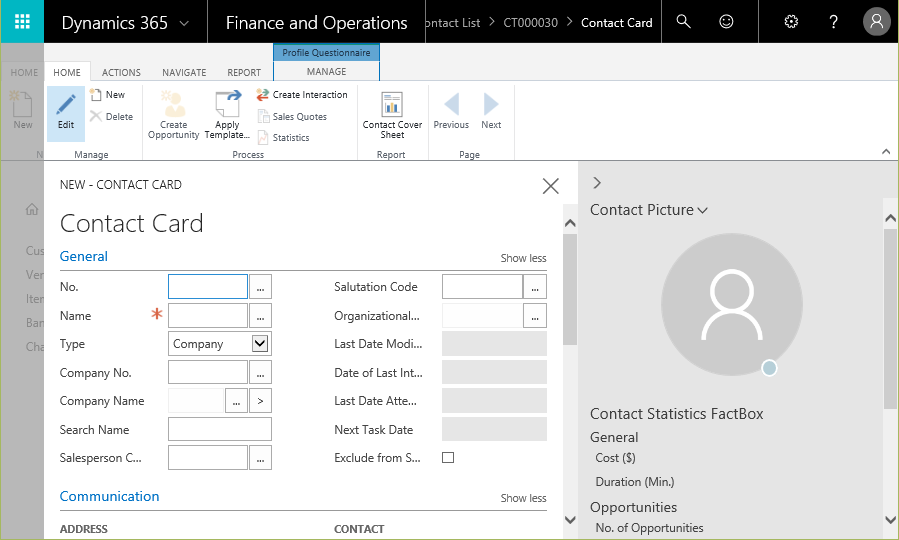Open Statistics from the ribbon

click(283, 138)
